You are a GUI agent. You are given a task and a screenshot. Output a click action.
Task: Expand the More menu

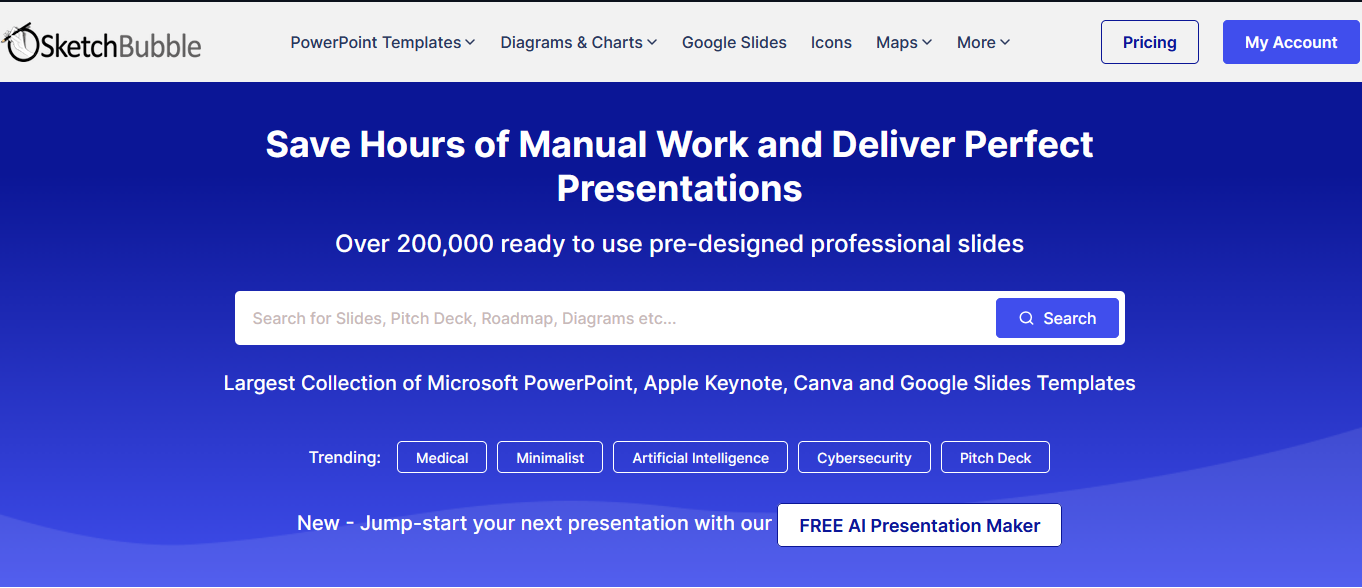click(983, 42)
